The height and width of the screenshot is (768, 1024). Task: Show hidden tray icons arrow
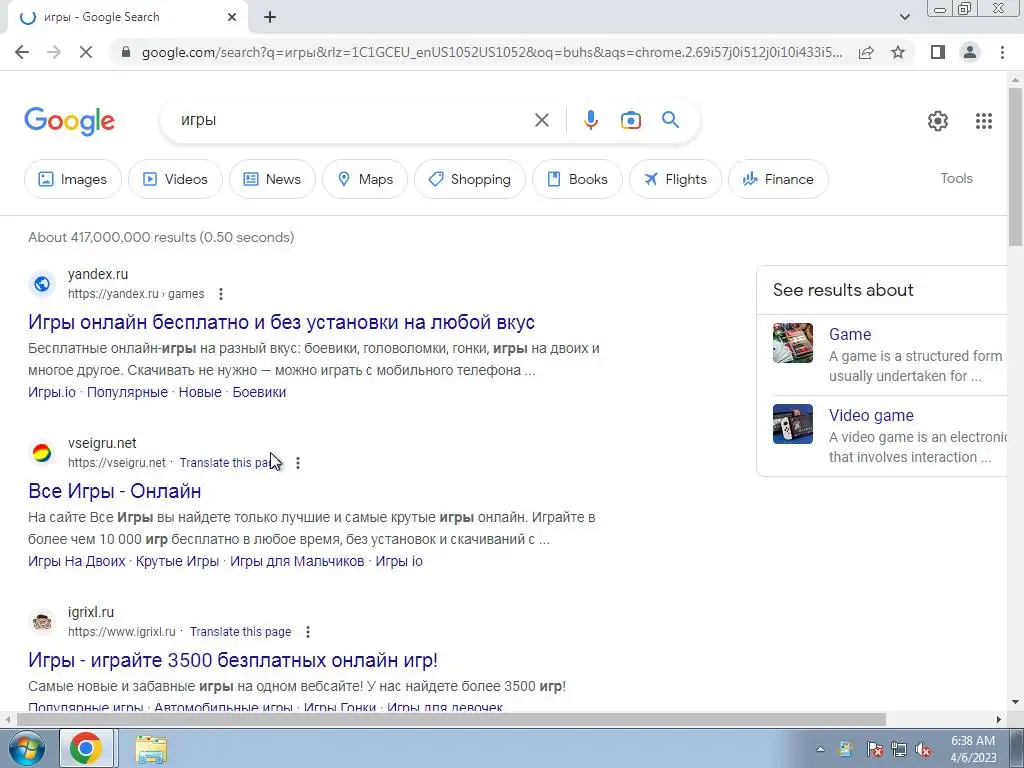(x=820, y=749)
